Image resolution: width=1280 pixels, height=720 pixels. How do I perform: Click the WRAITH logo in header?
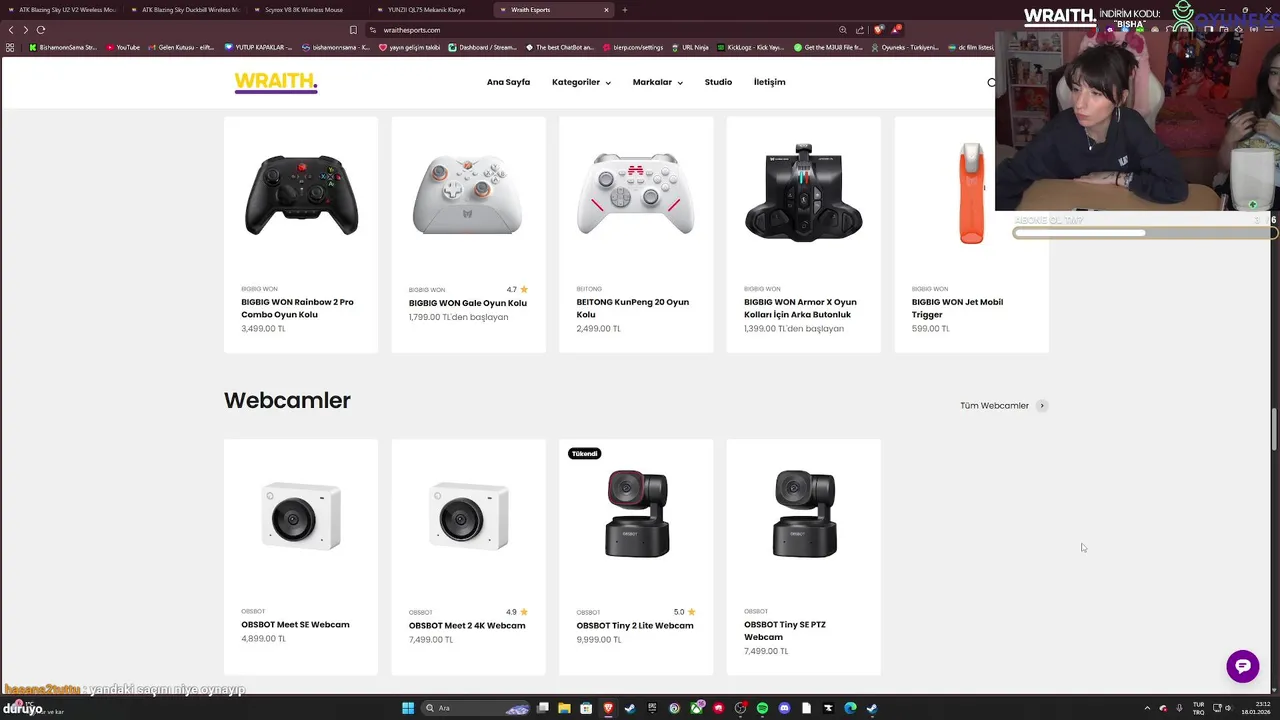(x=276, y=82)
